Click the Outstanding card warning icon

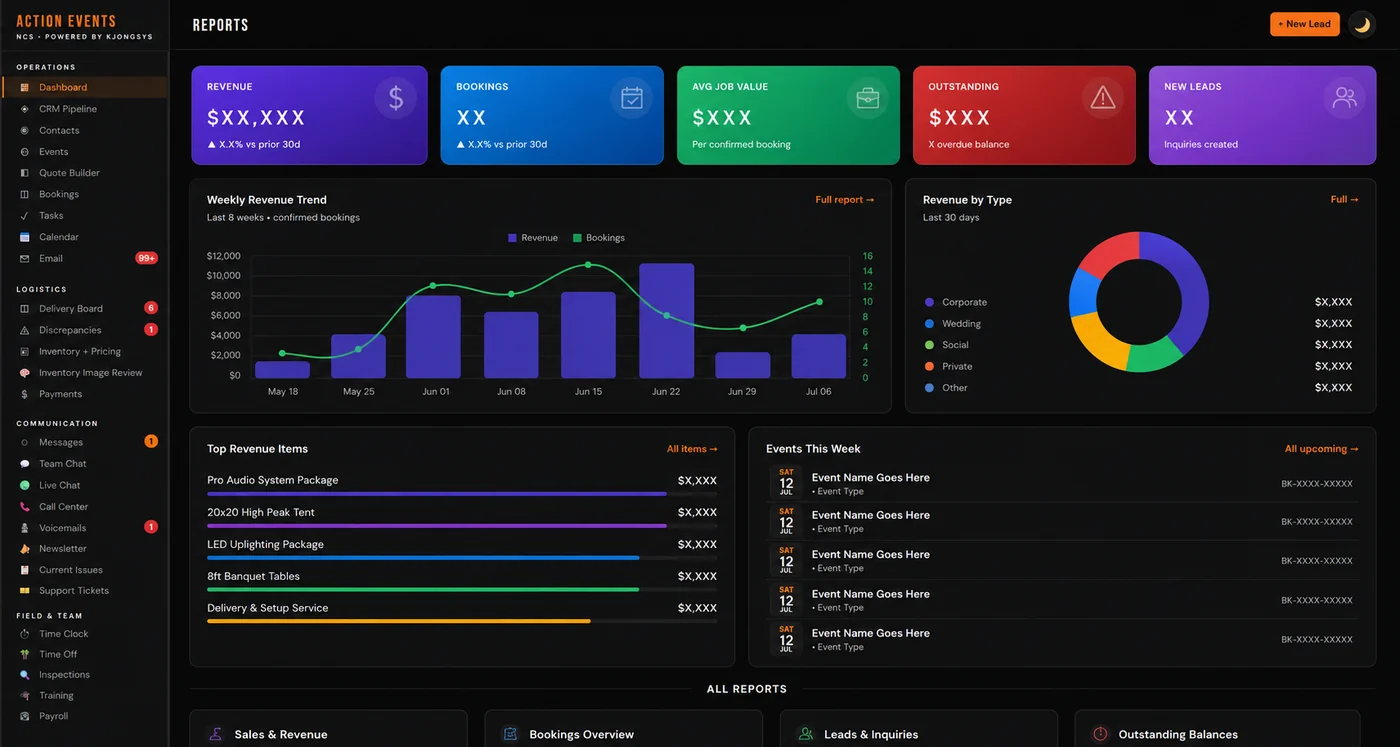1103,98
